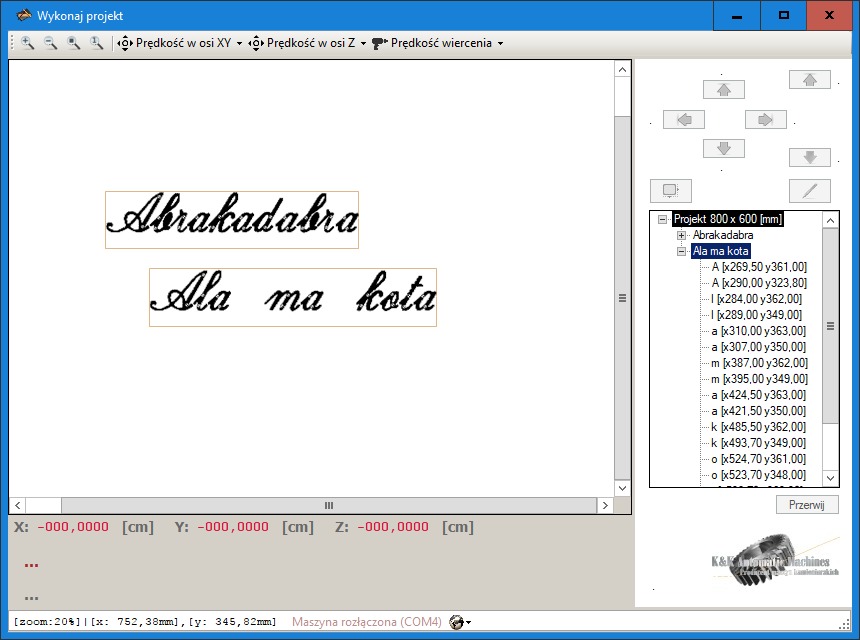Open the Prędkość wiercenia dropdown
Screen dimensions: 860x640
pyautogui.click(x=438, y=43)
